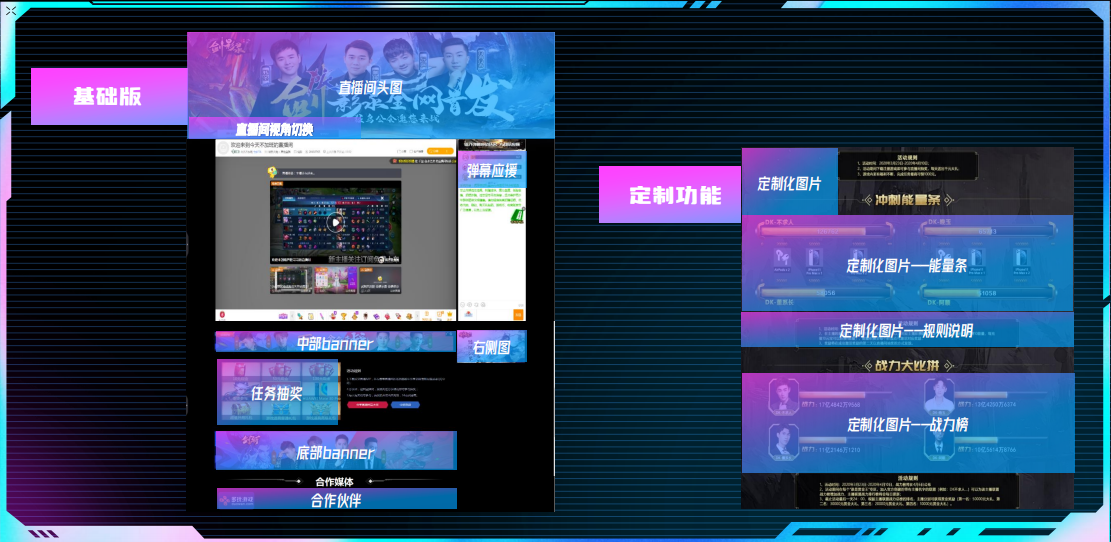Click the 合作伙伴 partner bar
This screenshot has width=1111, height=542.
[x=336, y=499]
